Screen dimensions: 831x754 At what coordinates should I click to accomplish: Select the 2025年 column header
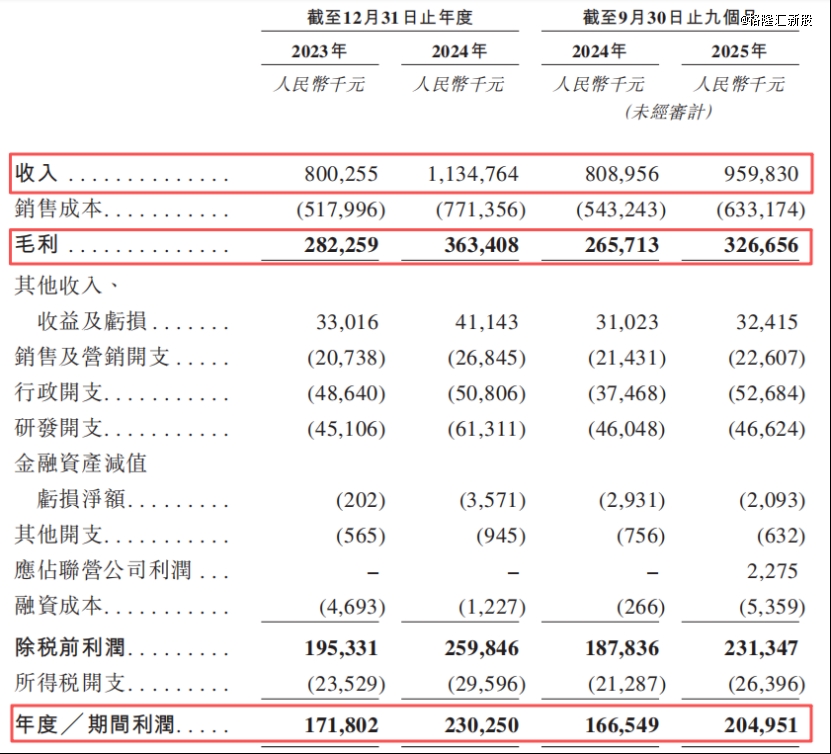738,51
